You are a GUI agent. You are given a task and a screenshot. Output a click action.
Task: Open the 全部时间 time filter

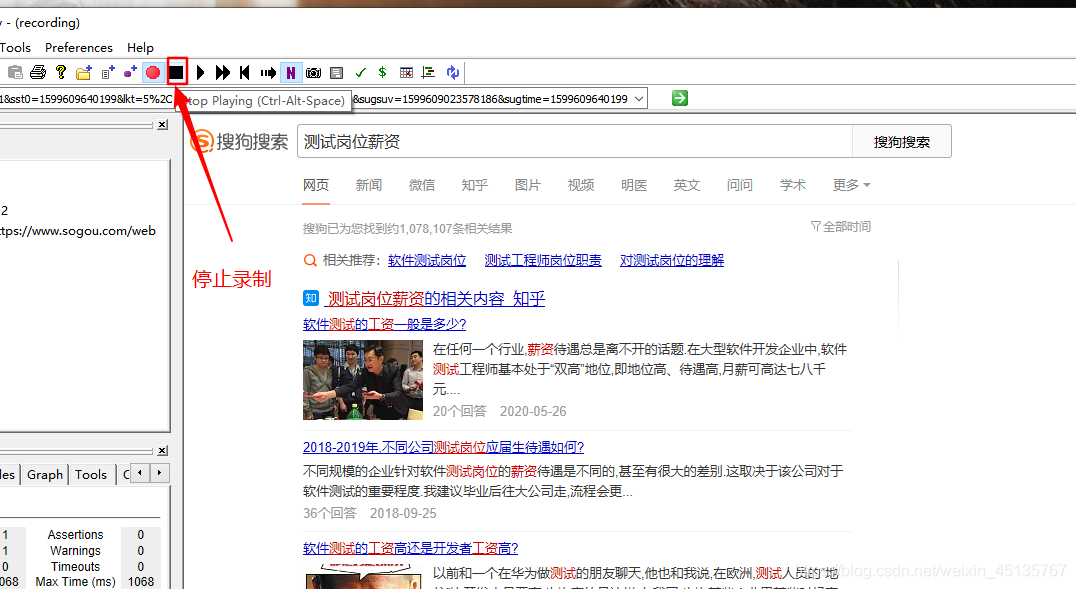pos(841,227)
